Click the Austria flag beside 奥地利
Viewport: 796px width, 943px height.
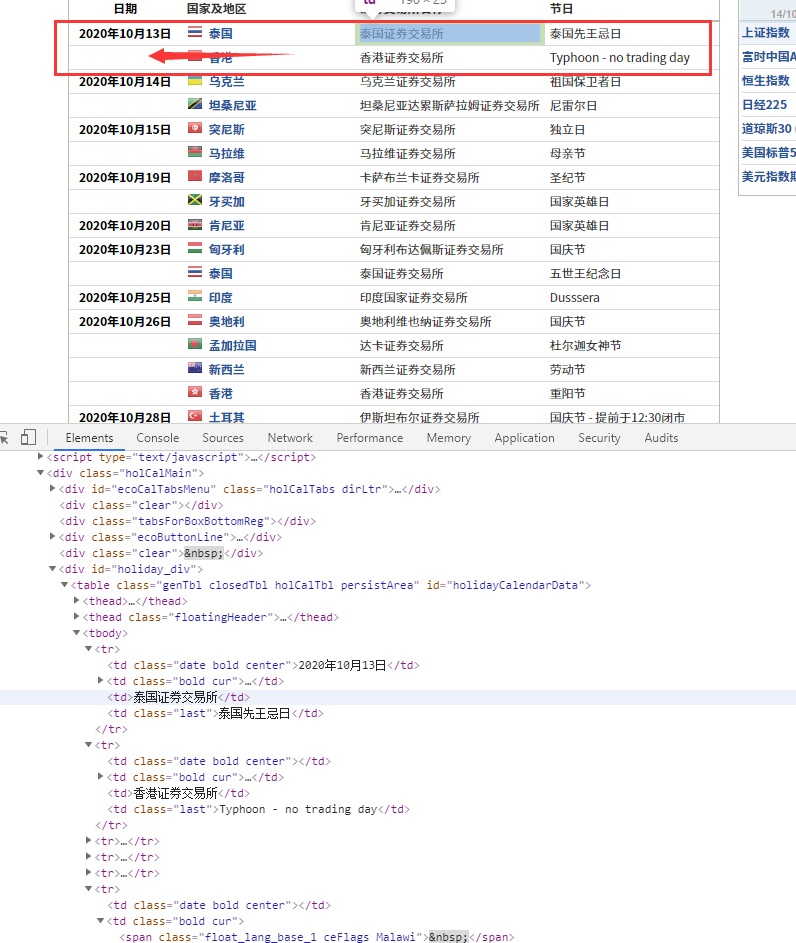pyautogui.click(x=195, y=321)
